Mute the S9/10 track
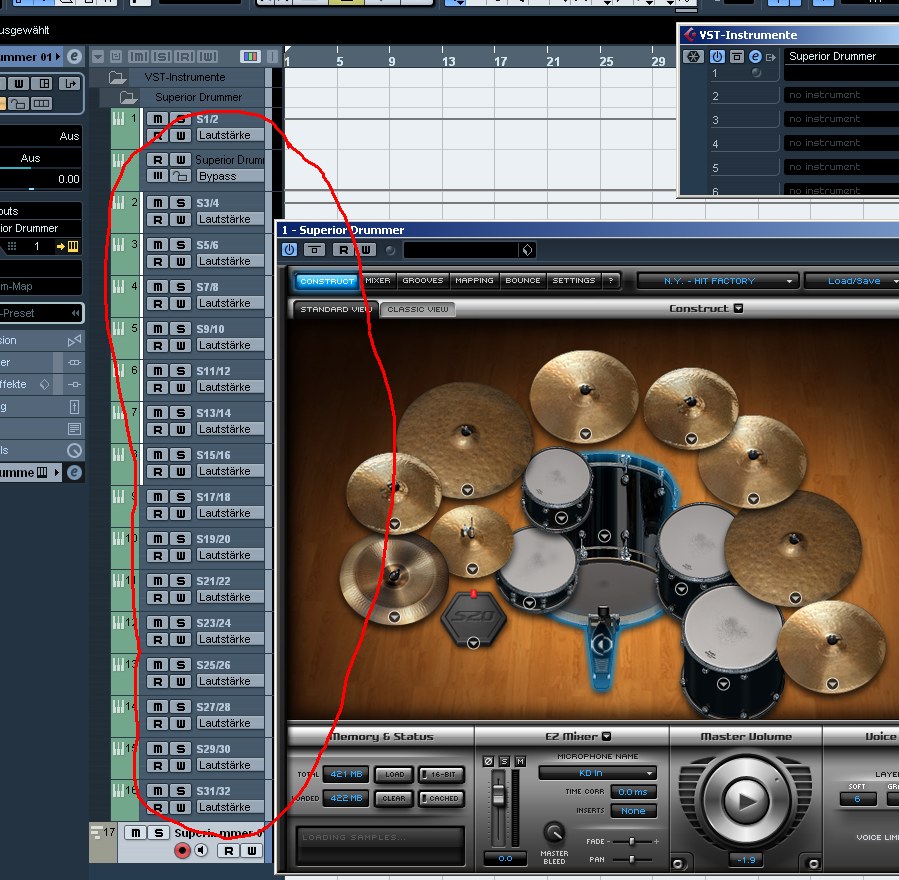This screenshot has width=899, height=880. pyautogui.click(x=158, y=329)
